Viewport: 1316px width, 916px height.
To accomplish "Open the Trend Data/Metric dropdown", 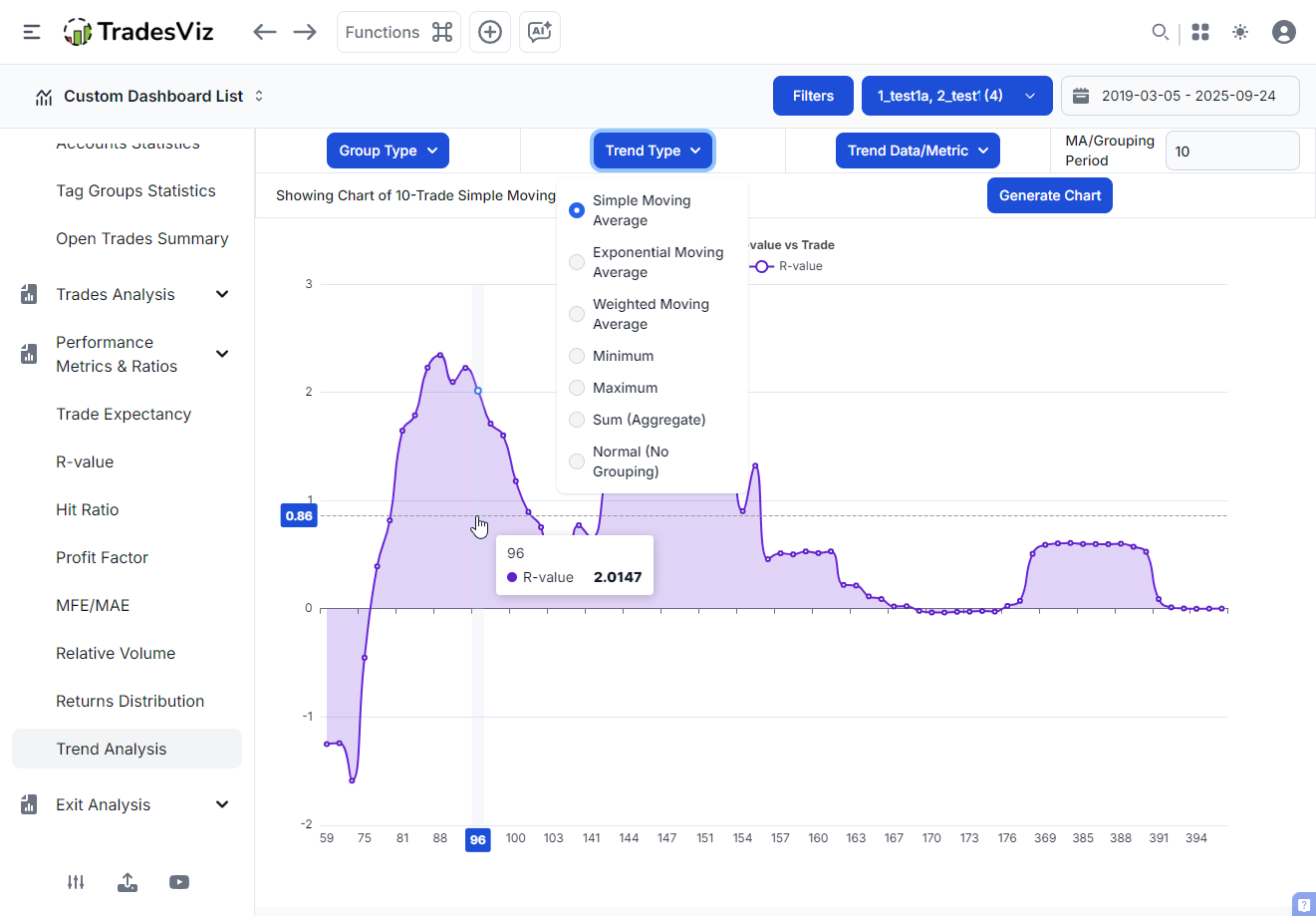I will pyautogui.click(x=918, y=151).
